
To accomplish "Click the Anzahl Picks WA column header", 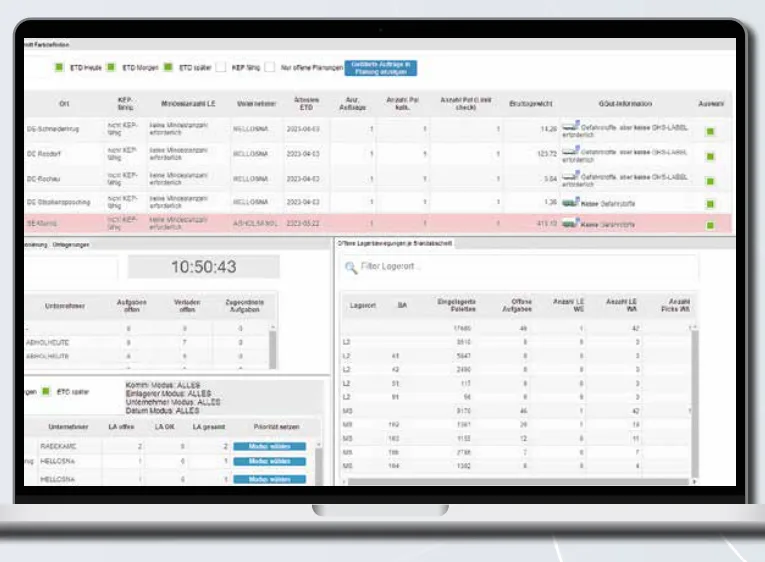I will 675,305.
